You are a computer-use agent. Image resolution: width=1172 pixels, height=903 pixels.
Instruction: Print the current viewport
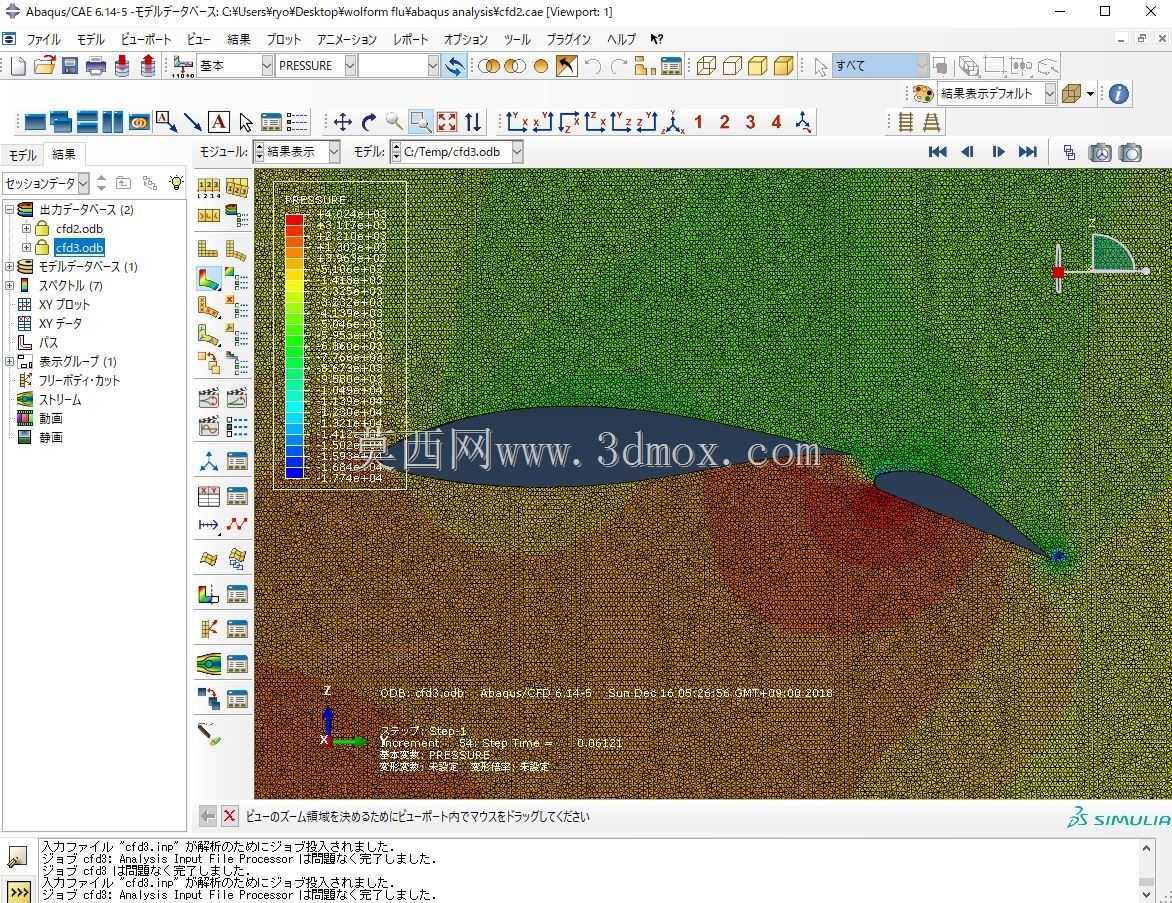96,66
